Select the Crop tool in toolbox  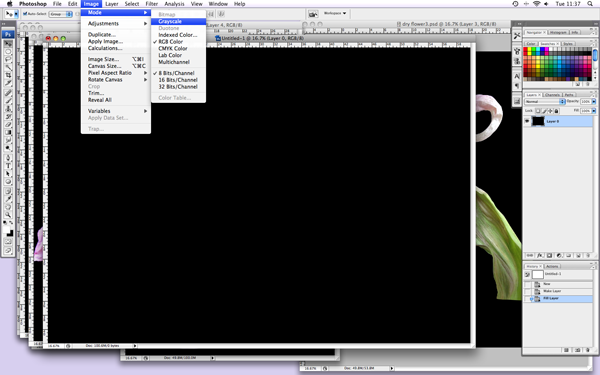click(x=8, y=75)
